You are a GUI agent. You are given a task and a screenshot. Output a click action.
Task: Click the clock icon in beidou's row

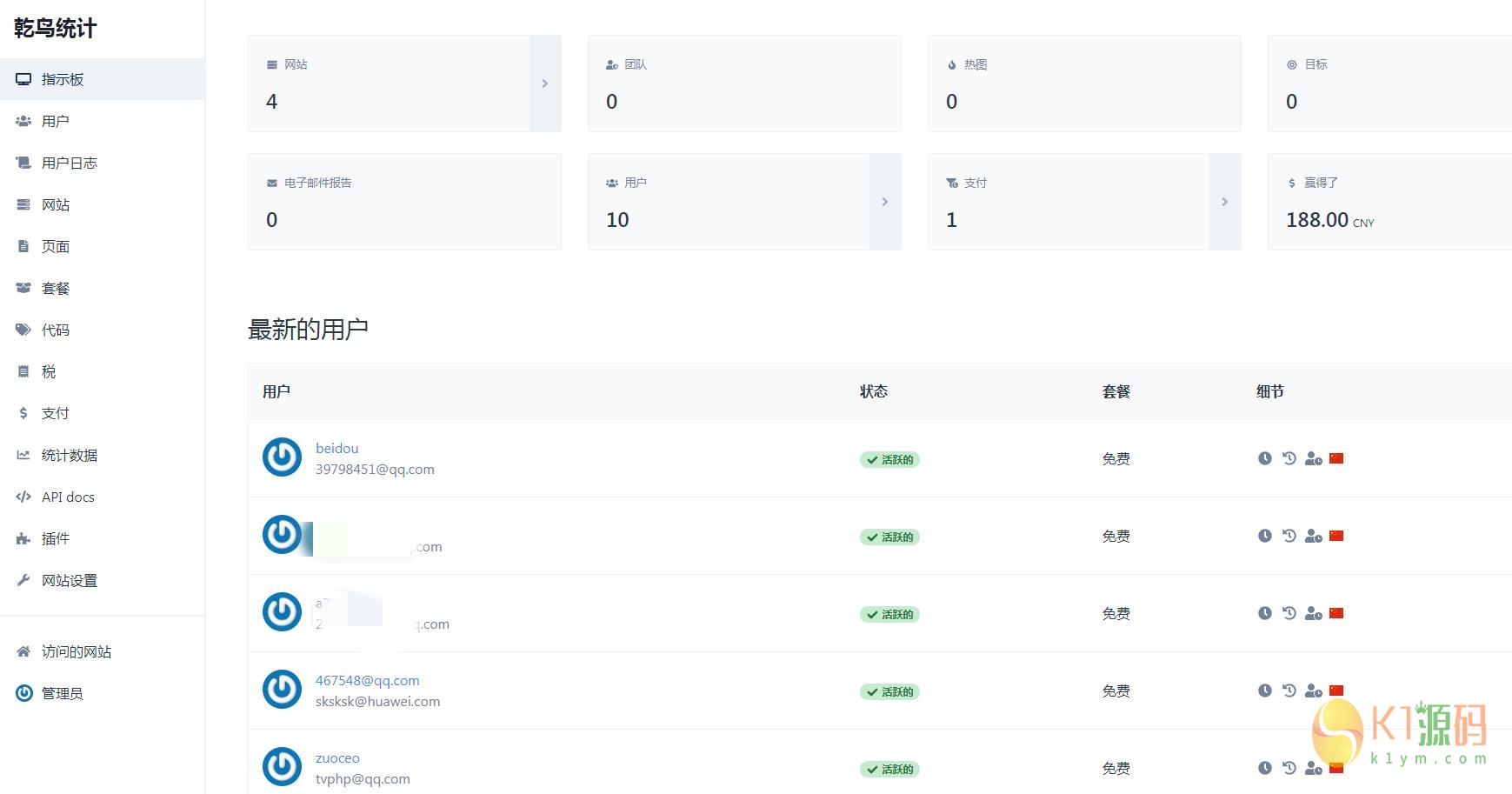1265,458
